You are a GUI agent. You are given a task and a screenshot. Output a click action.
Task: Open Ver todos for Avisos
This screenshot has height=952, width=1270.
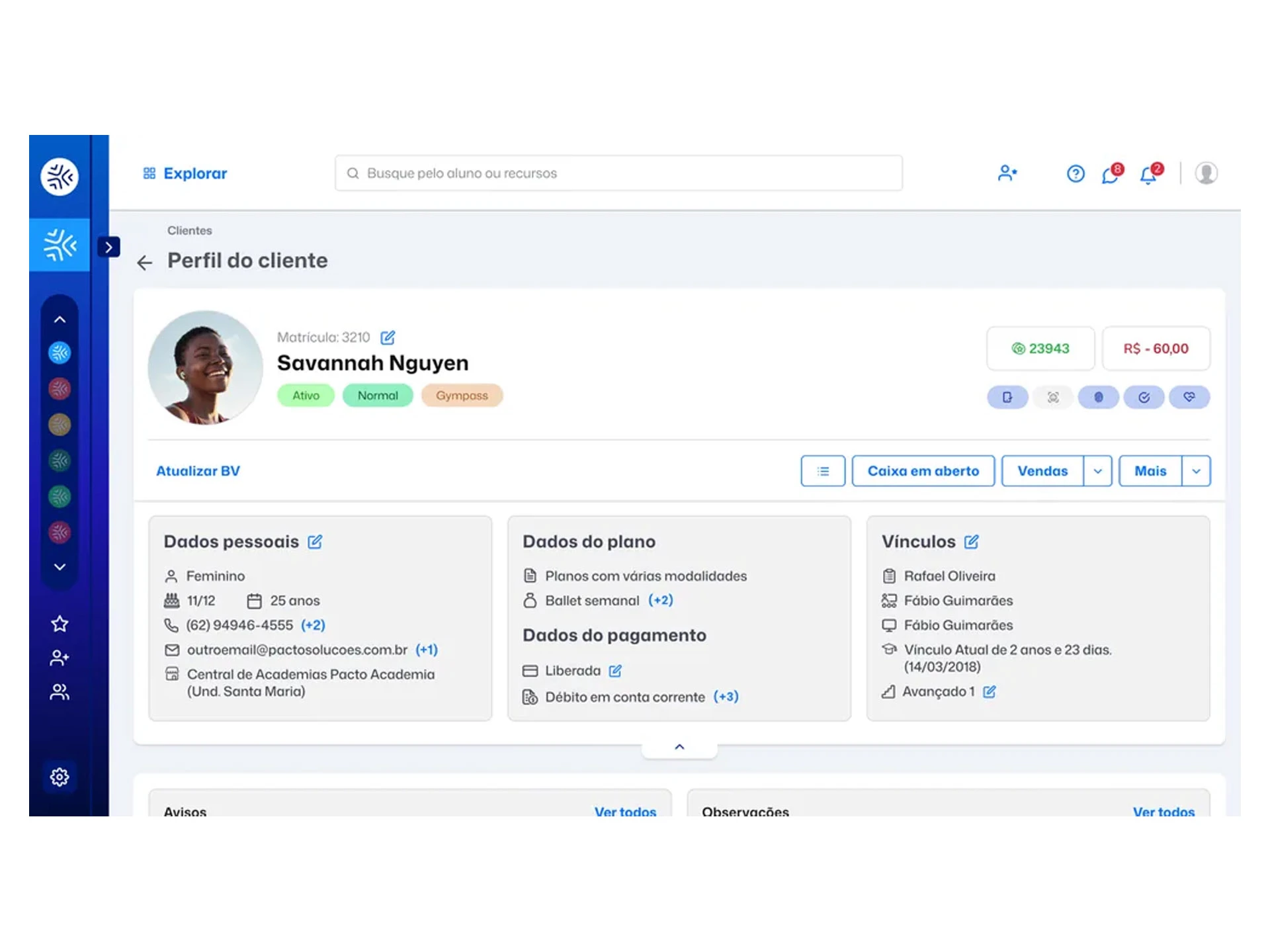[x=625, y=811]
